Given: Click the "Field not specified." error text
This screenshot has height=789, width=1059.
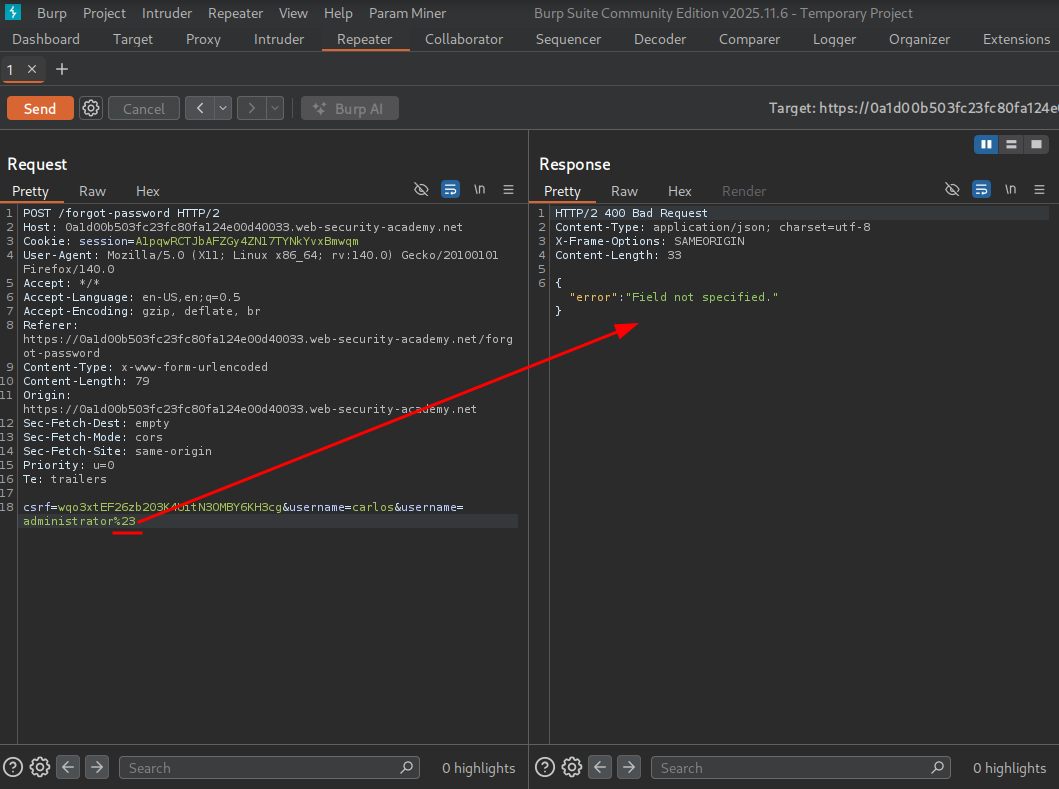Looking at the screenshot, I should point(702,297).
